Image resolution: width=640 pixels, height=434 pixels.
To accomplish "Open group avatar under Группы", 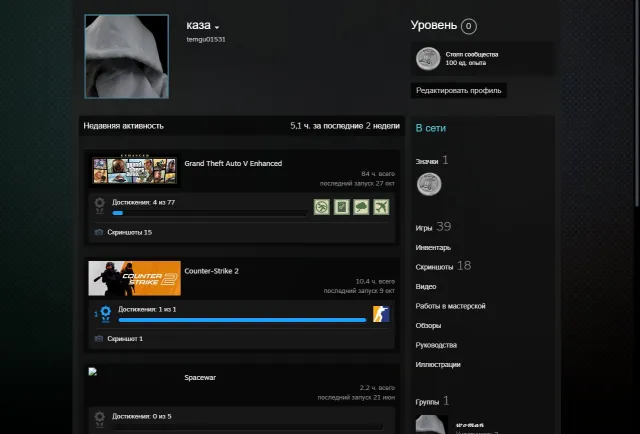I will coord(431,425).
